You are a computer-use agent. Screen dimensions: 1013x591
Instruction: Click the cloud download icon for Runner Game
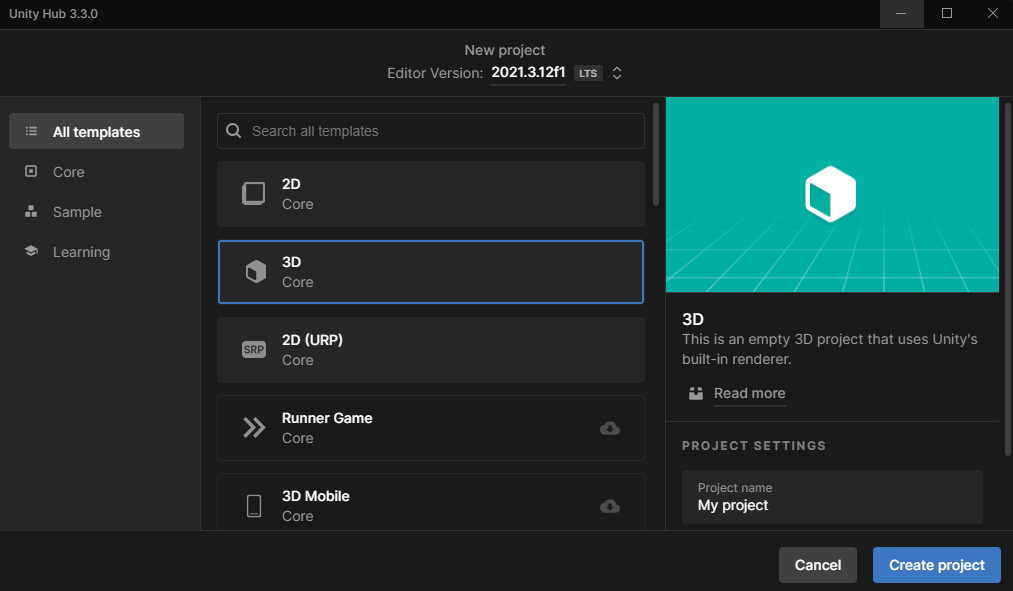pyautogui.click(x=610, y=428)
